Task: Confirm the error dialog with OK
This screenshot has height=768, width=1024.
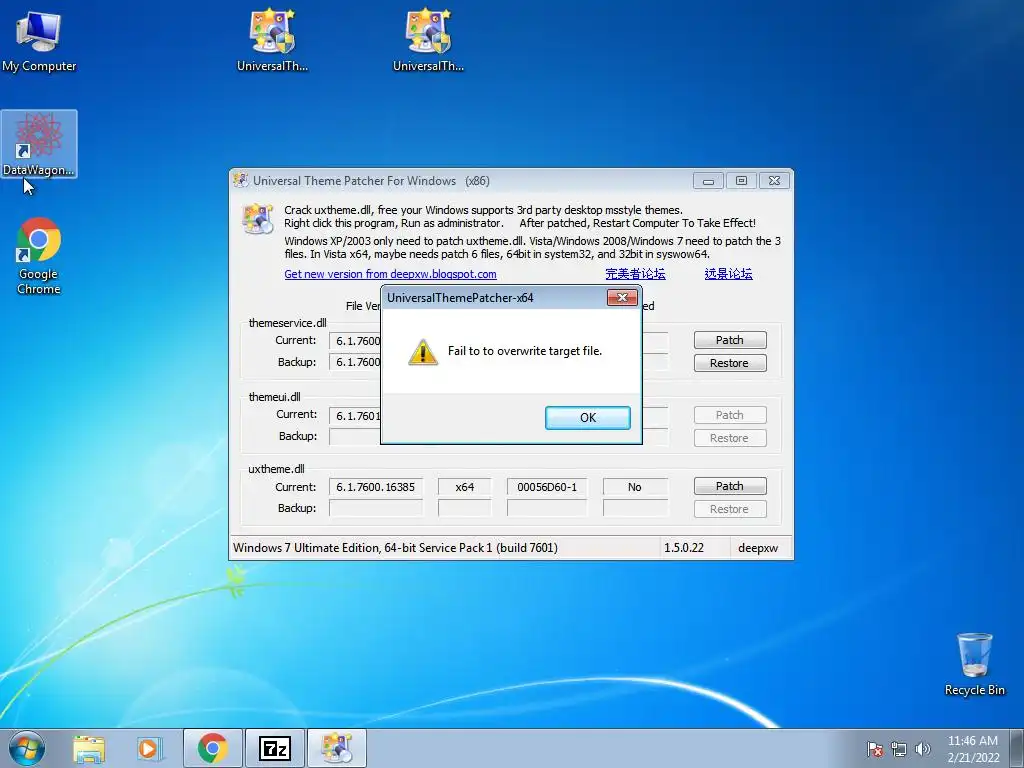Action: pos(588,418)
